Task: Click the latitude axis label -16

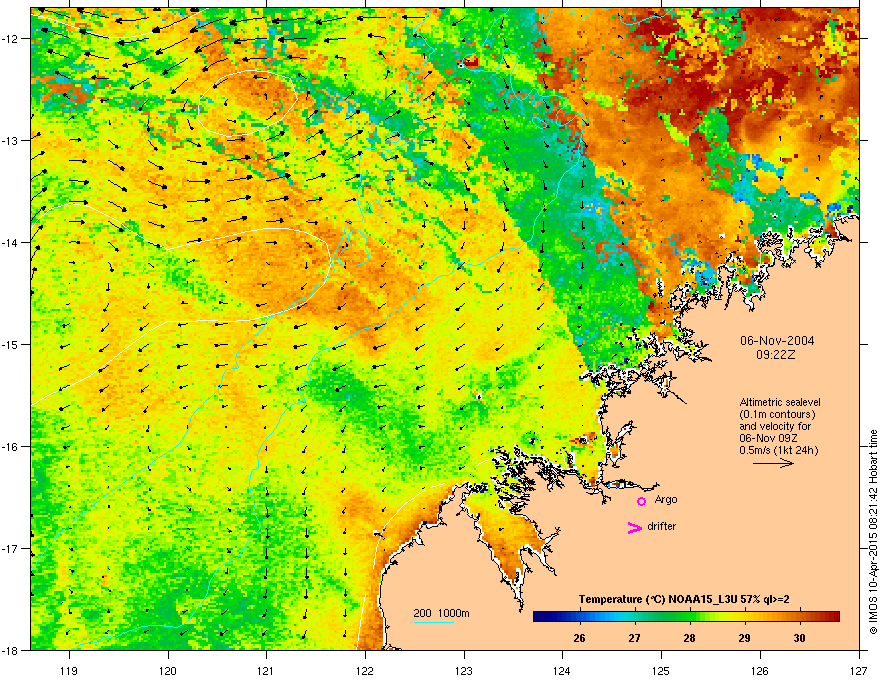Action: click(11, 447)
